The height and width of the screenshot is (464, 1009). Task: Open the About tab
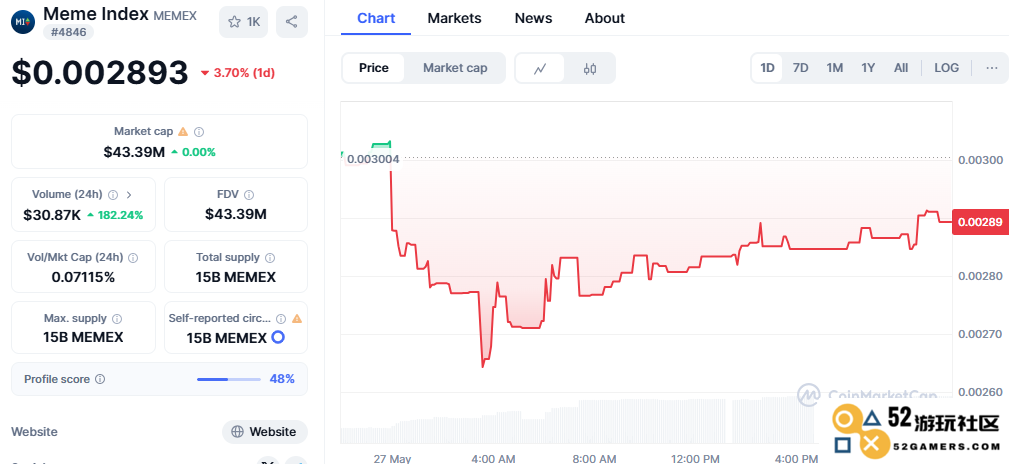point(605,19)
